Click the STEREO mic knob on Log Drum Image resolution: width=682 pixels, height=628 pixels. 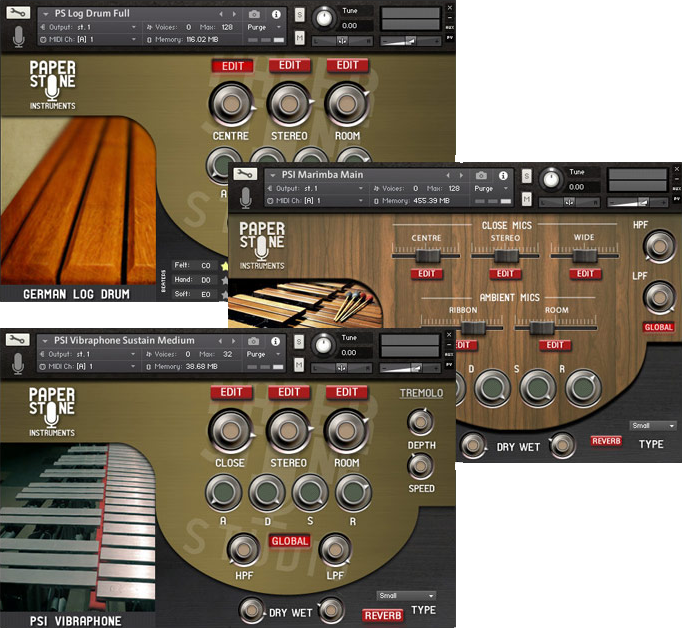tap(289, 104)
